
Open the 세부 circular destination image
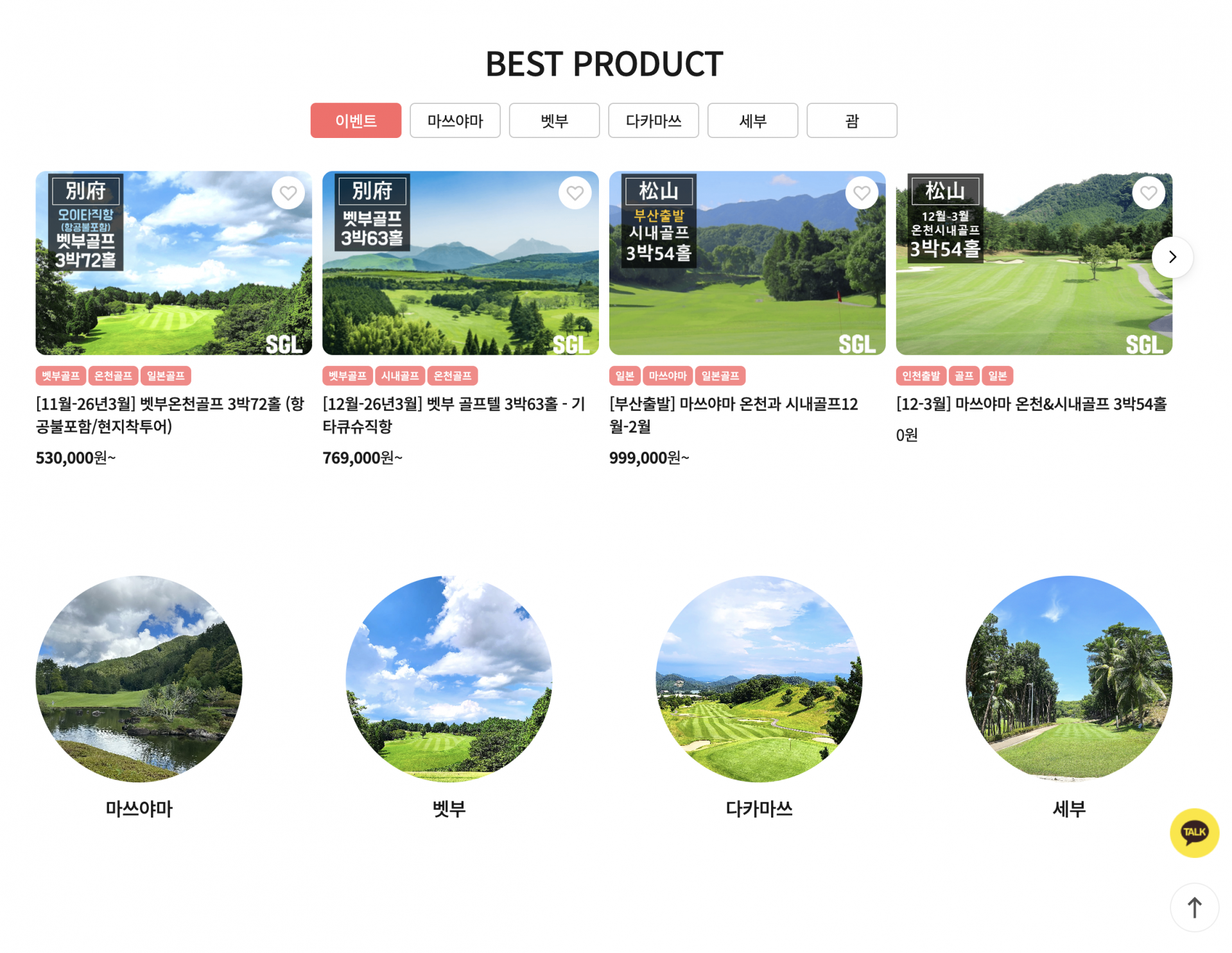pos(1069,679)
